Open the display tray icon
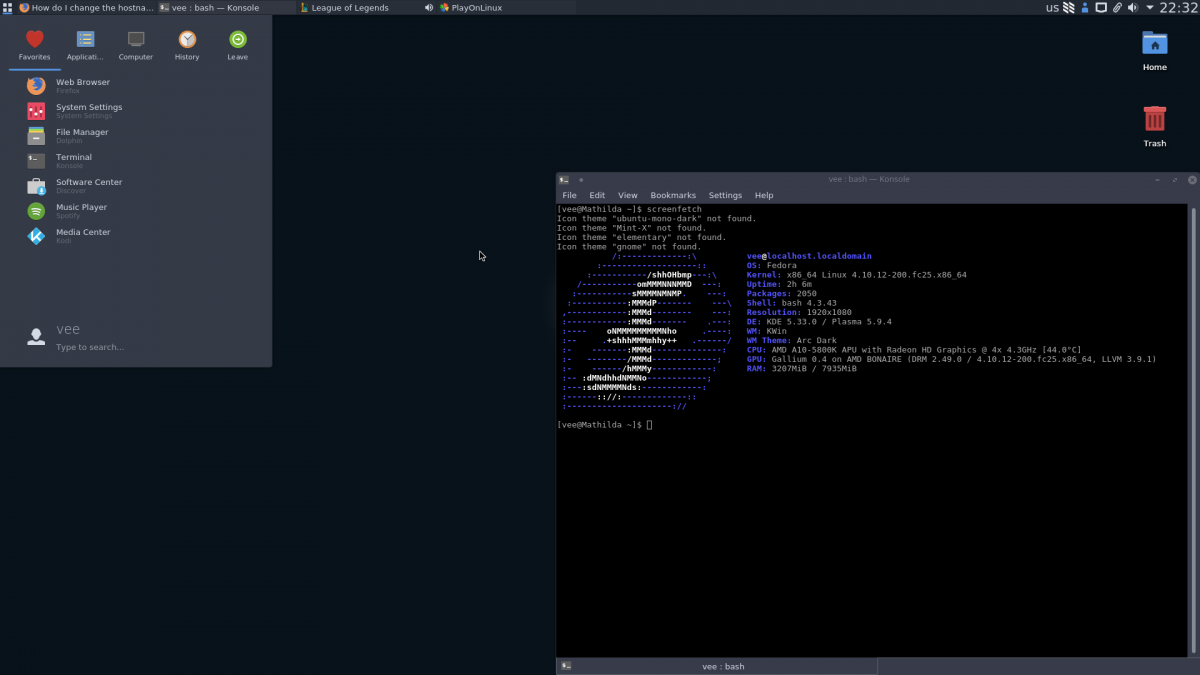Image resolution: width=1200 pixels, height=675 pixels. coord(1101,8)
